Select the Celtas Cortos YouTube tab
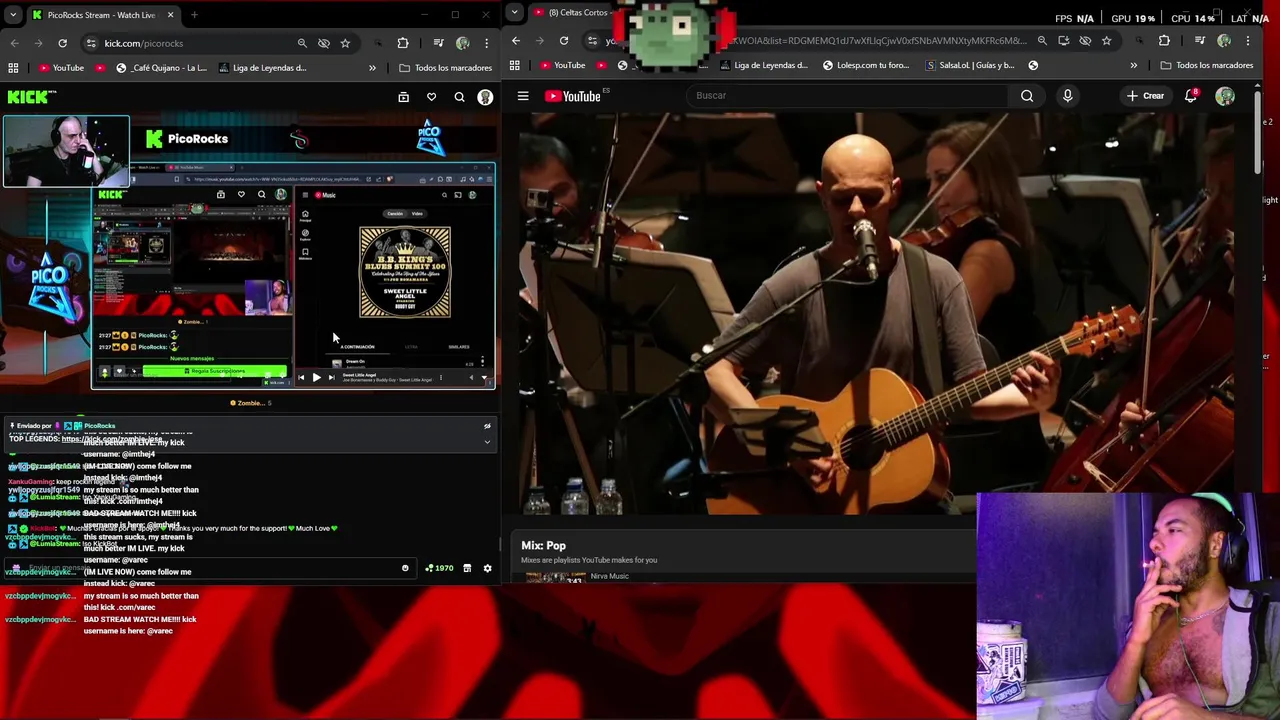1280x720 pixels. coord(580,13)
